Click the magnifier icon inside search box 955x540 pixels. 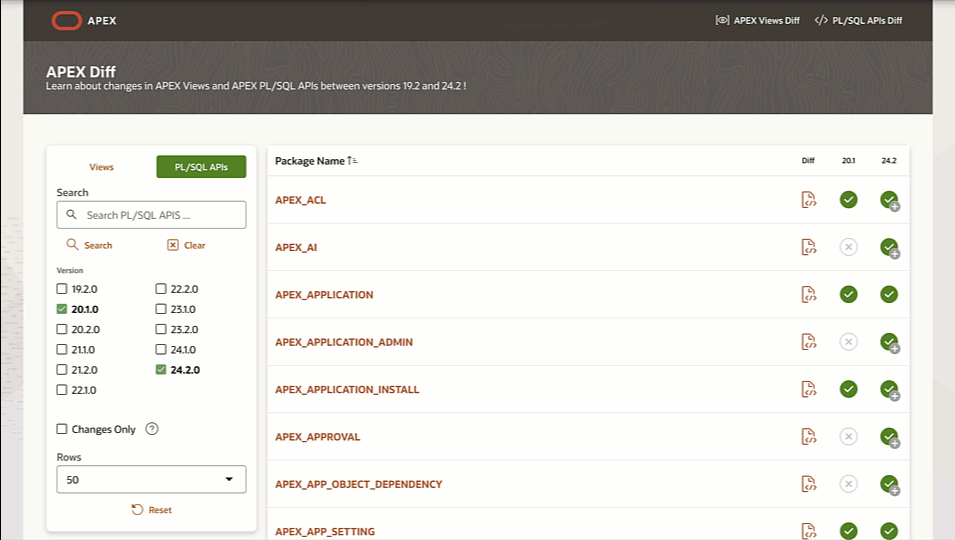click(71, 215)
